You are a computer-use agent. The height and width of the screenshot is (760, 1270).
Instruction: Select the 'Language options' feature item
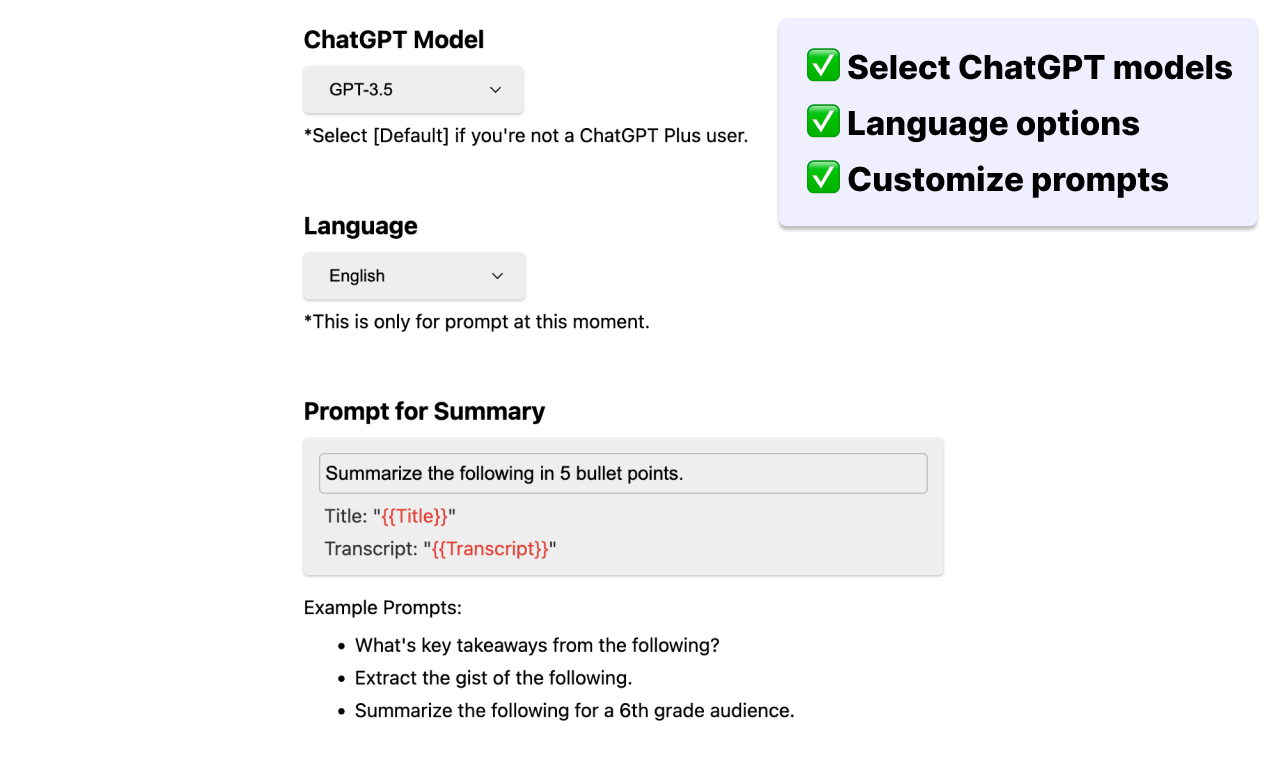(x=993, y=123)
